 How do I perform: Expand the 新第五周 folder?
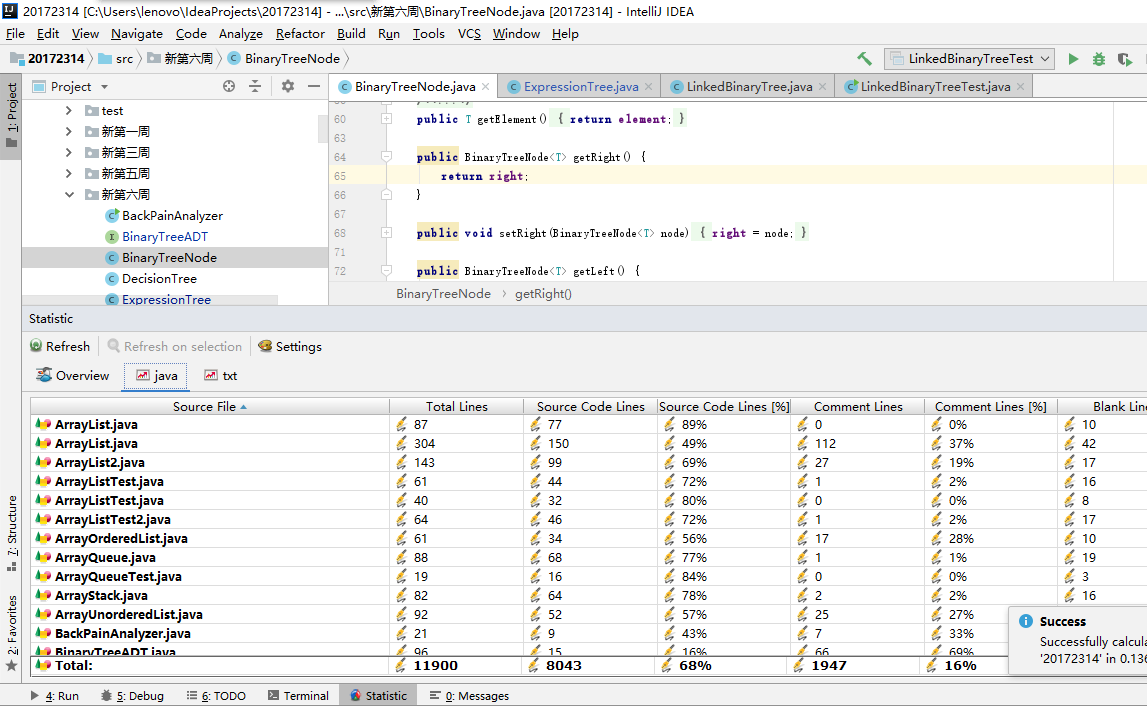(69, 173)
